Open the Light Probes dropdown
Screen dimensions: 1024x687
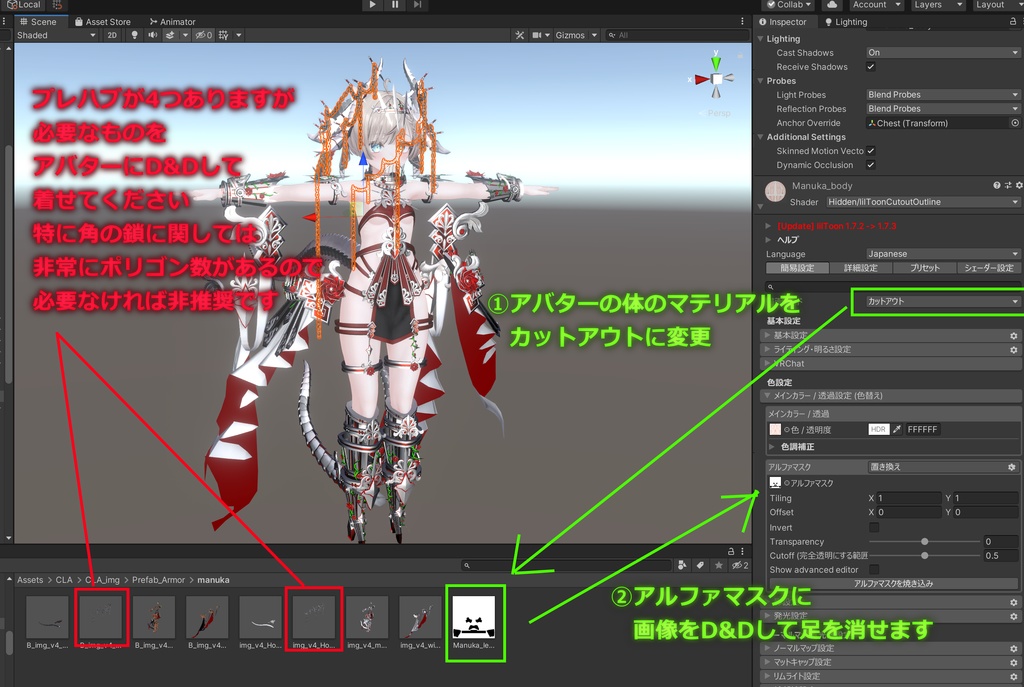tap(940, 94)
